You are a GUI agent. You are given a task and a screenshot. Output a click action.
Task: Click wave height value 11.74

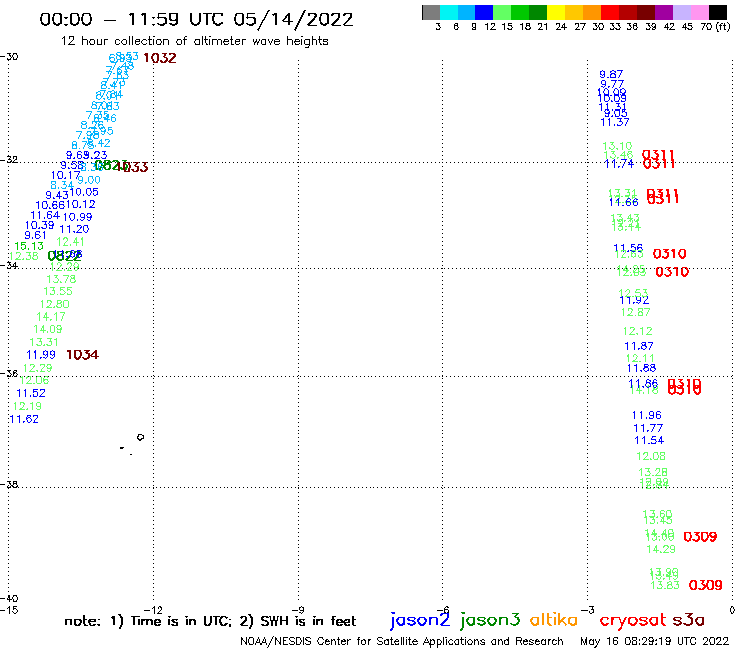tap(619, 164)
